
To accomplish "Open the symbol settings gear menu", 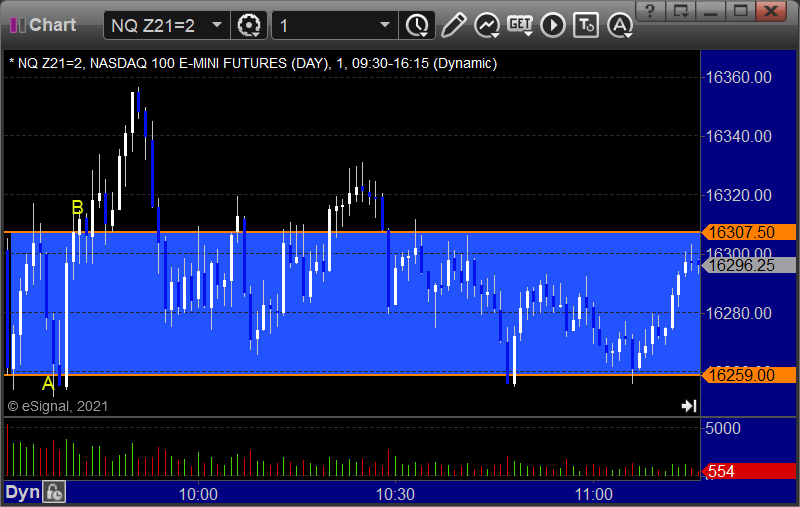I will [249, 25].
